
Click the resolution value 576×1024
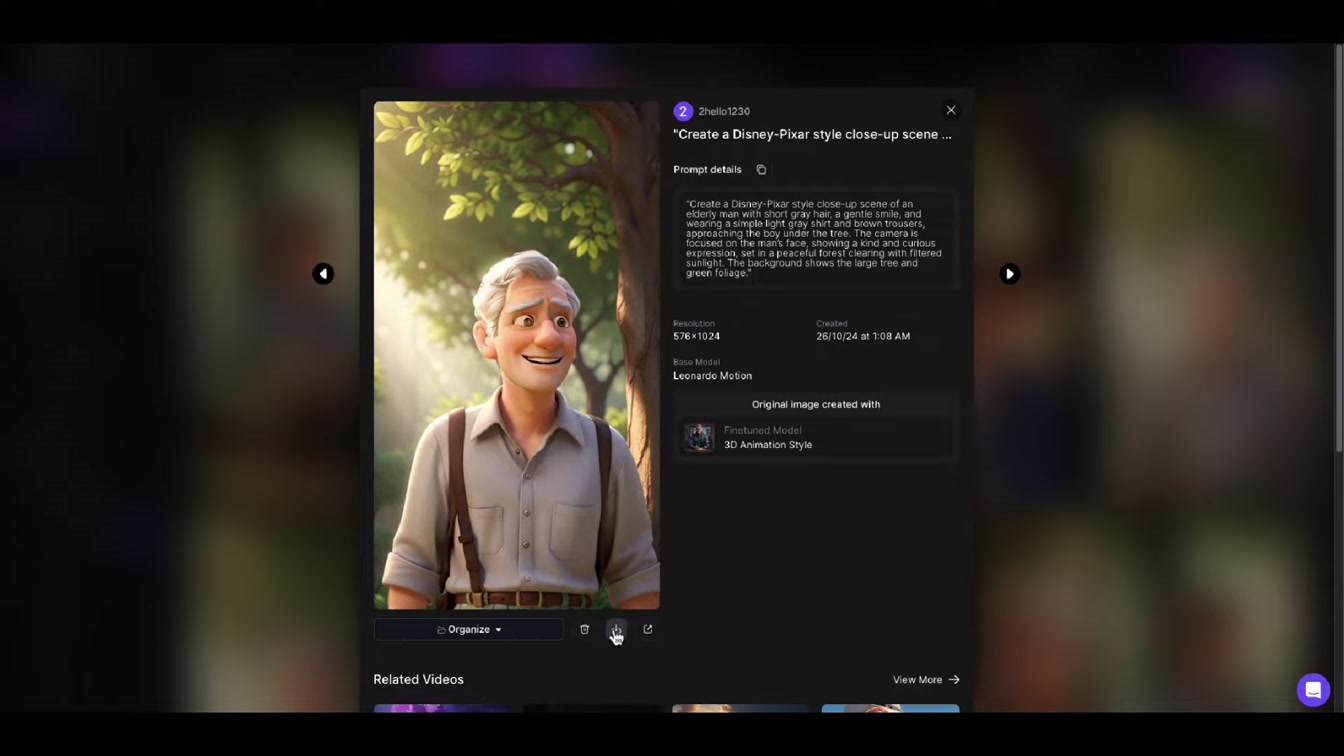point(696,336)
